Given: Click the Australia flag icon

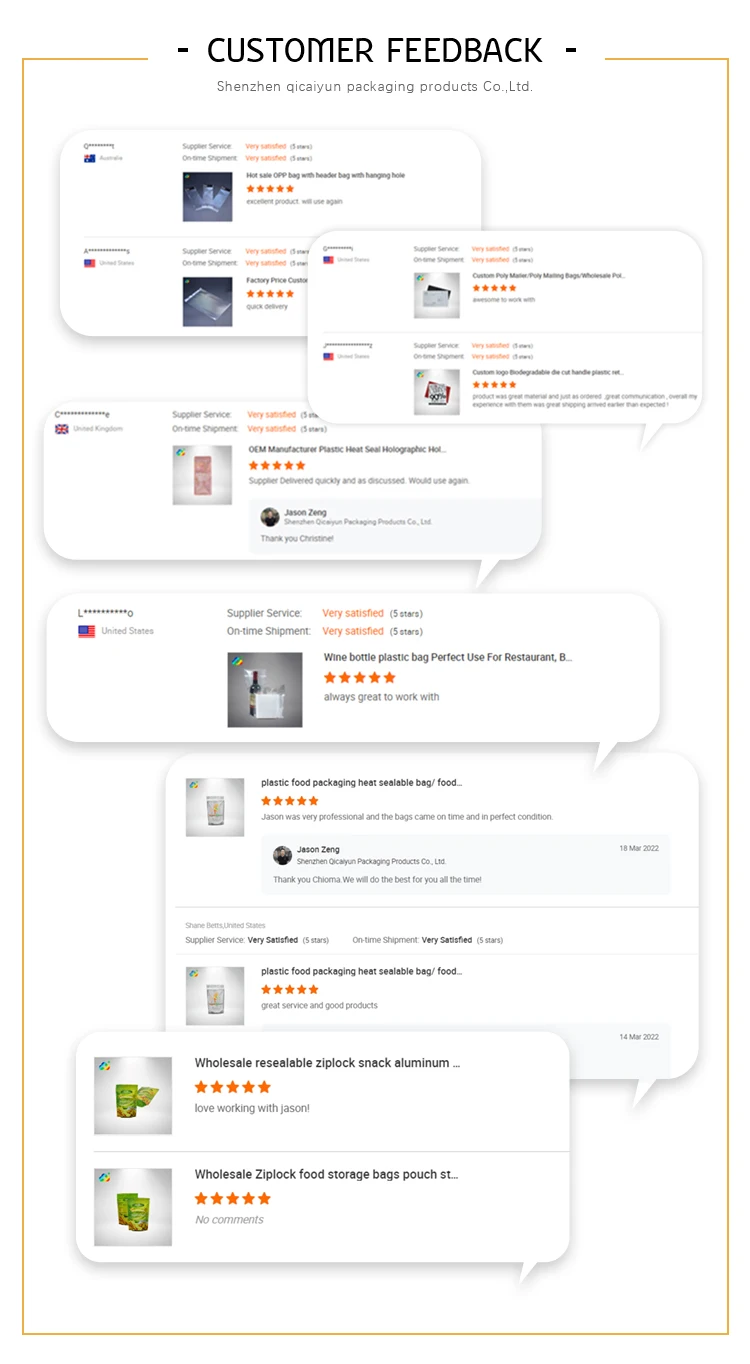Looking at the screenshot, I should pos(89,158).
